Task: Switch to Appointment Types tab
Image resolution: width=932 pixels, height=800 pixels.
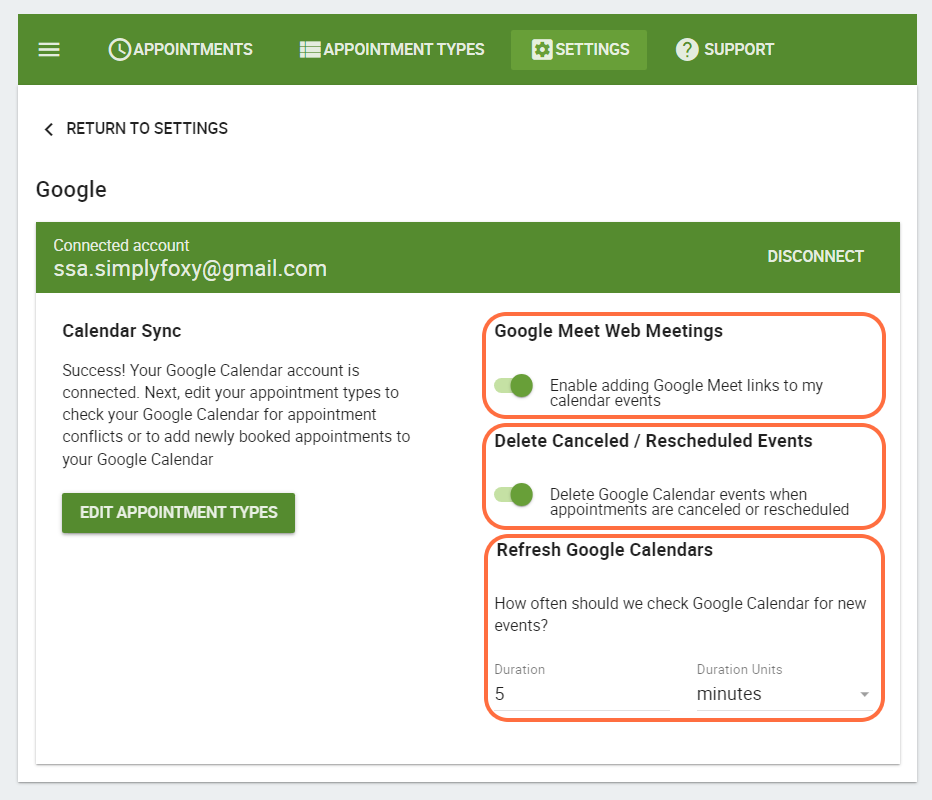Action: 392,49
